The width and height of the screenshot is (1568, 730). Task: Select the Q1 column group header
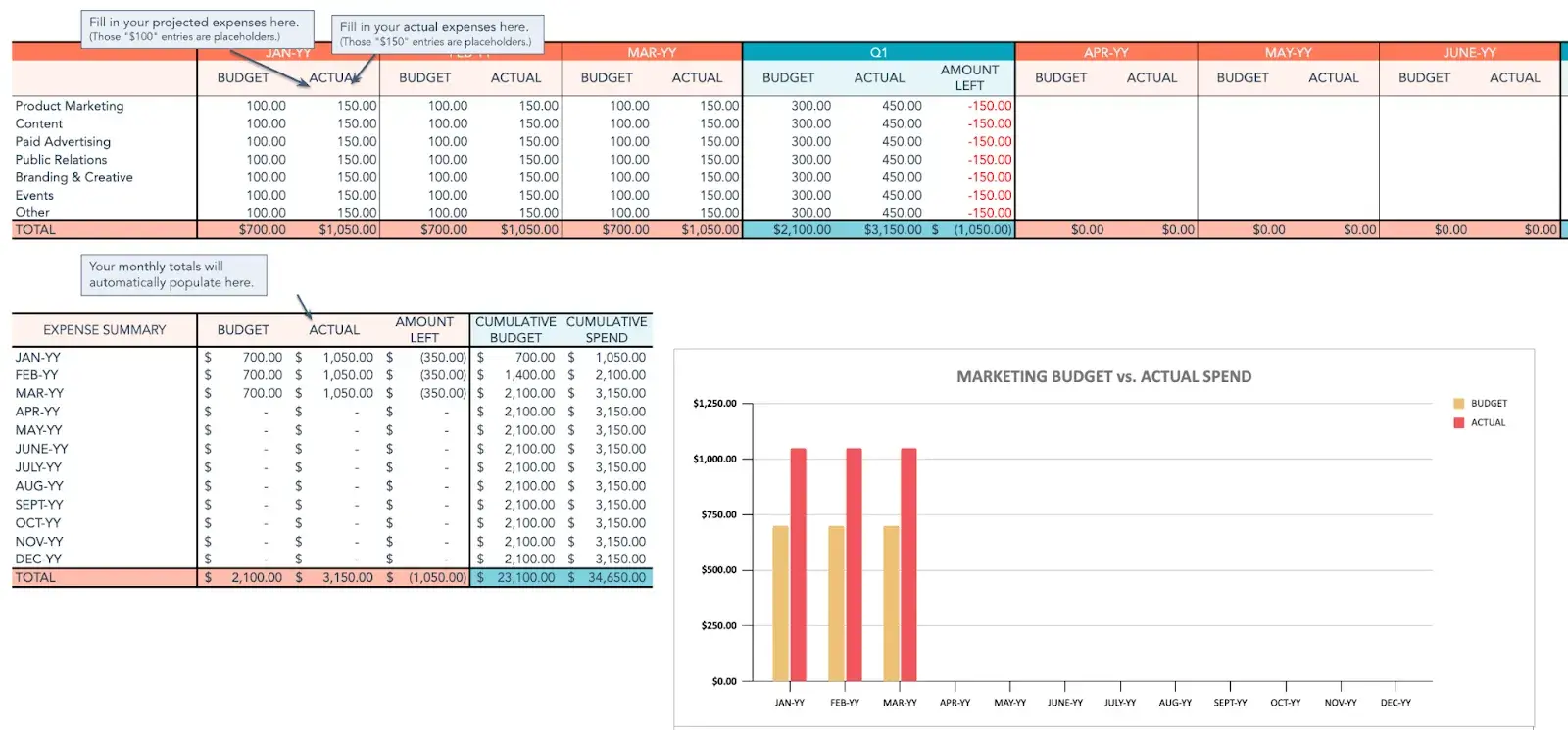[x=878, y=52]
